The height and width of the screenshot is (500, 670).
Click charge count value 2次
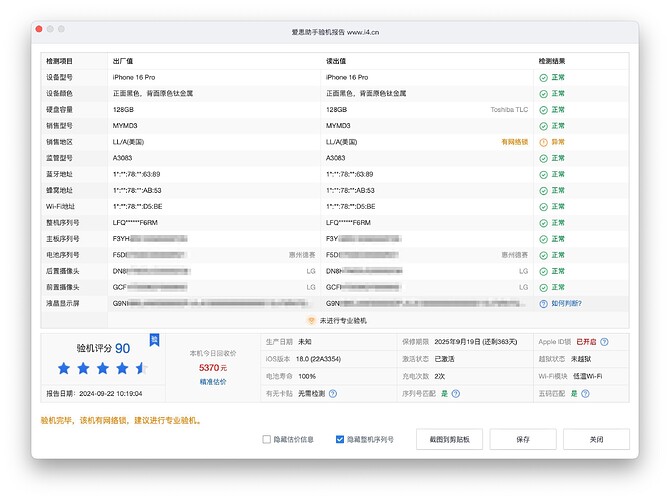440,376
